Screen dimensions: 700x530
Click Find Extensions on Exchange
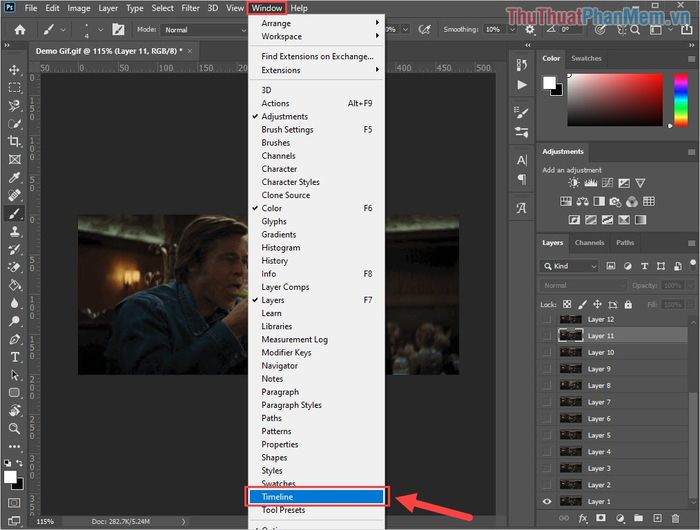point(316,57)
